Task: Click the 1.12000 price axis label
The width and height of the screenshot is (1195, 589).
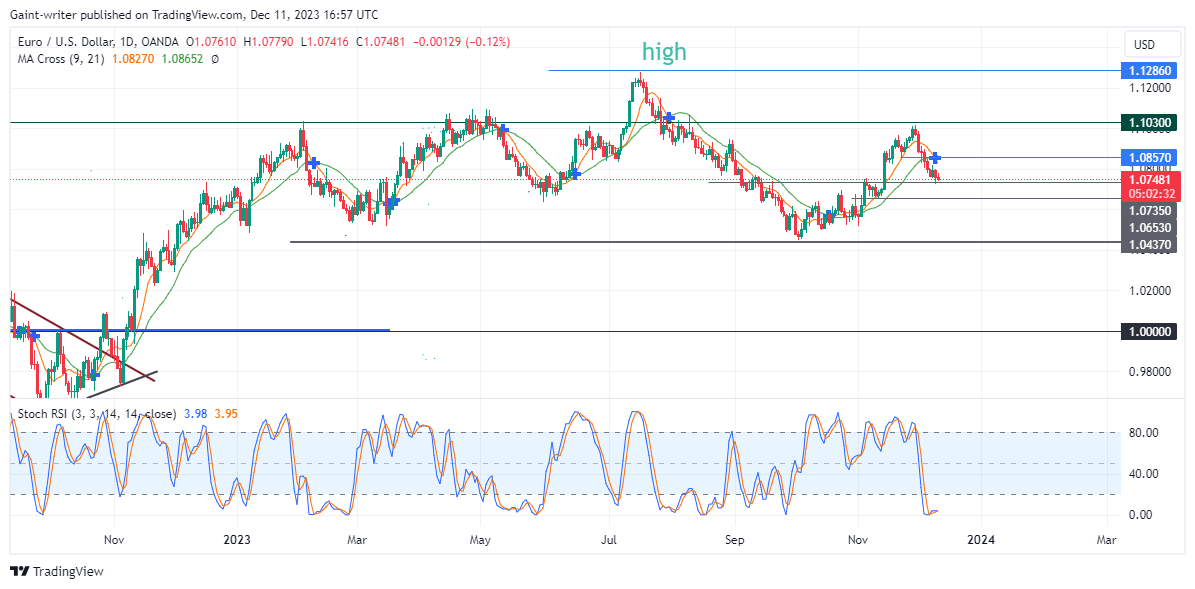Action: click(1149, 88)
